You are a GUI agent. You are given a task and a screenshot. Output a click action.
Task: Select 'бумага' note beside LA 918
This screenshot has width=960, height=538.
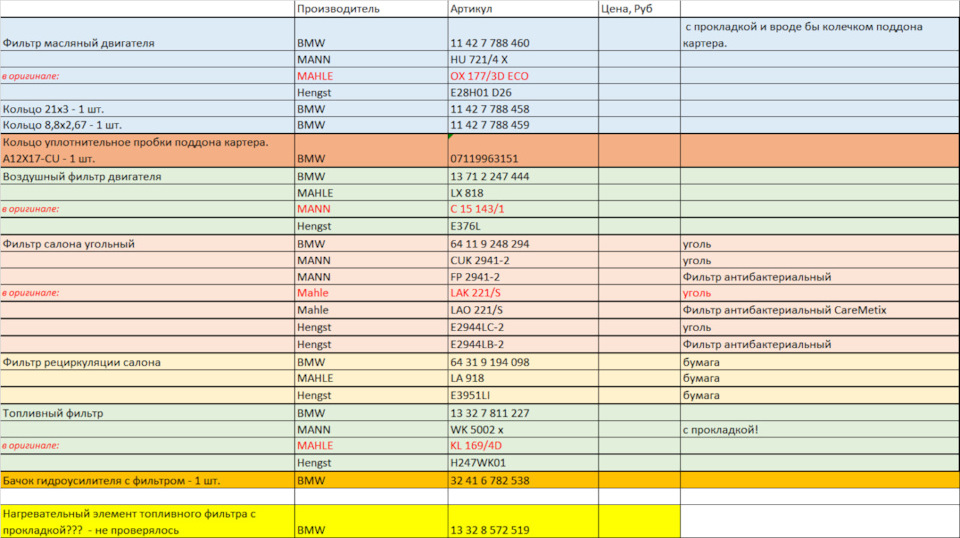pyautogui.click(x=820, y=378)
